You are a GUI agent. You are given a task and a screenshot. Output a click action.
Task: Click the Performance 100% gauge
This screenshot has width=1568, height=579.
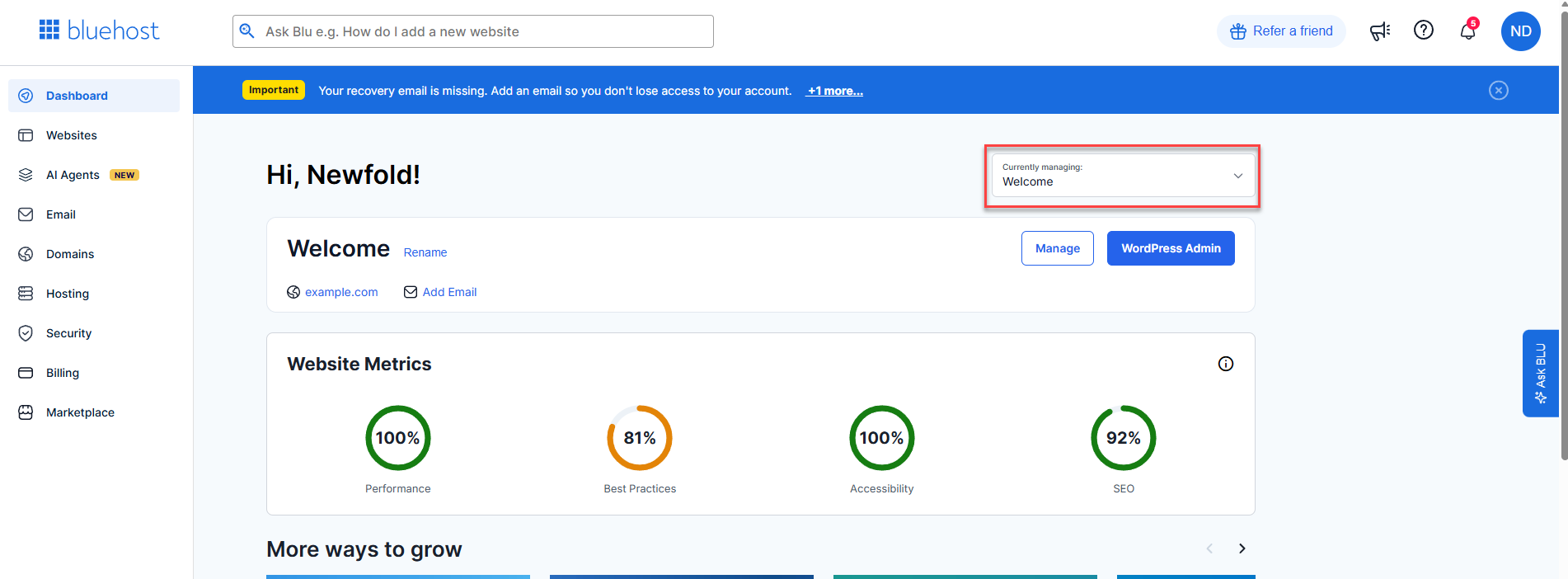[398, 438]
